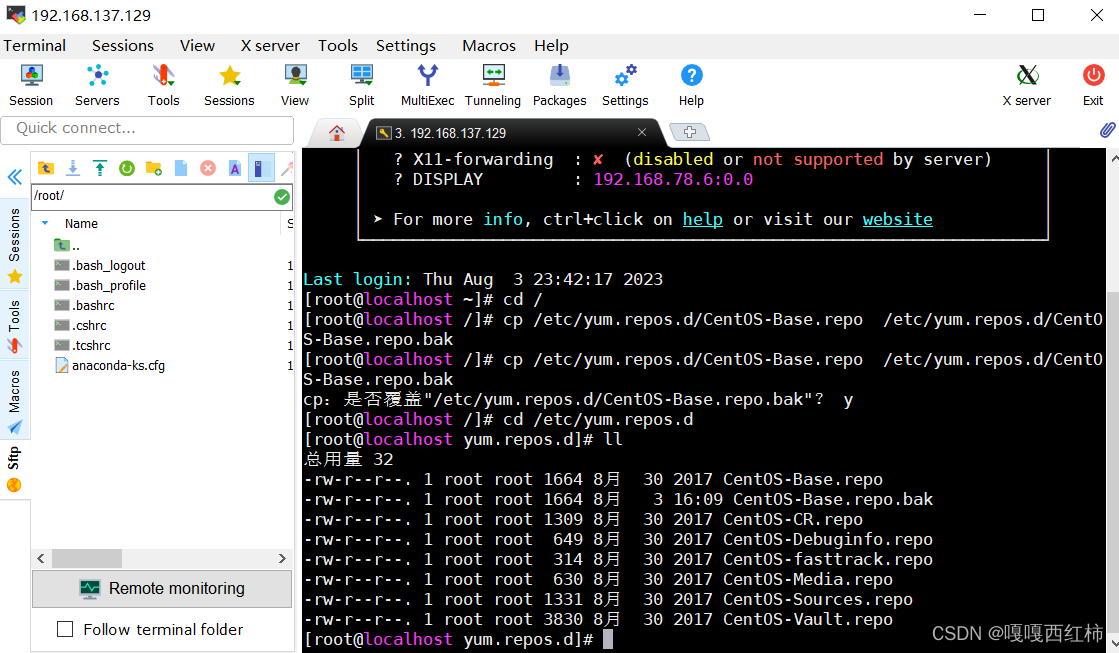Click the paperclip icon at tab bar end
1119x653 pixels.
click(x=1107, y=130)
